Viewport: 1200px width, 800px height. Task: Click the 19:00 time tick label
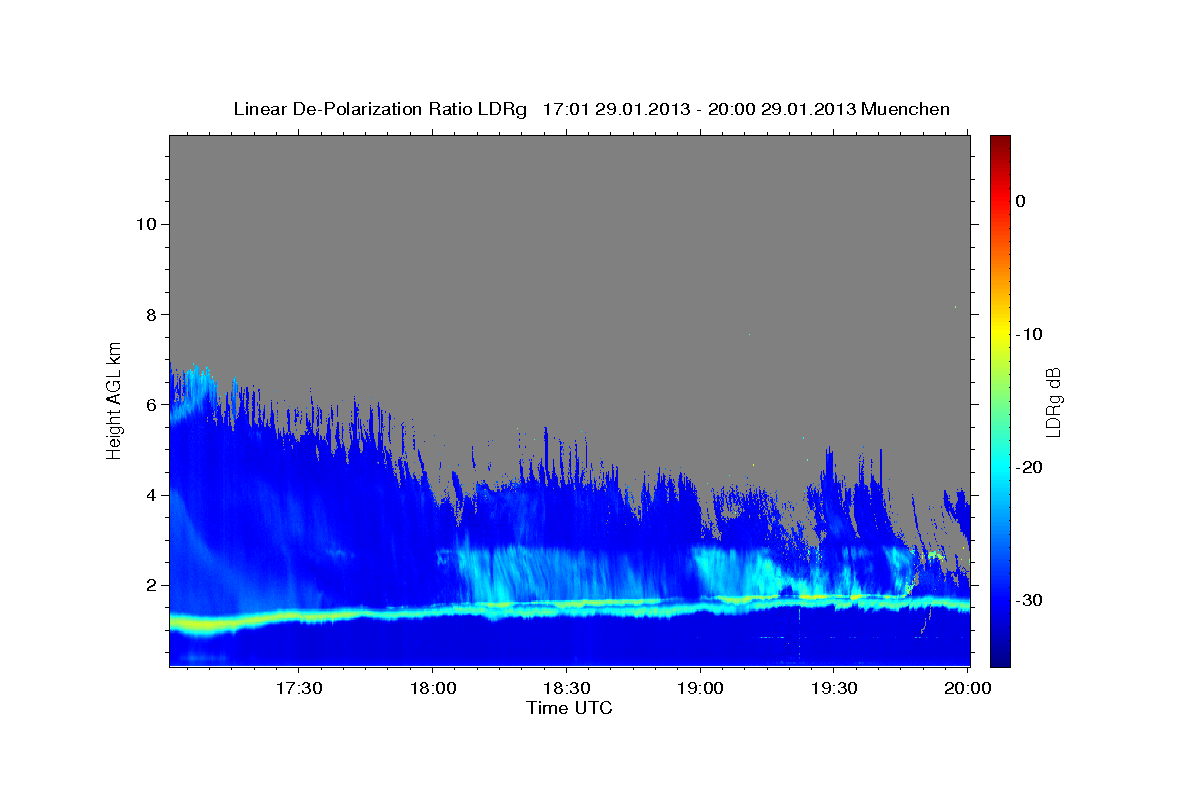click(x=701, y=689)
